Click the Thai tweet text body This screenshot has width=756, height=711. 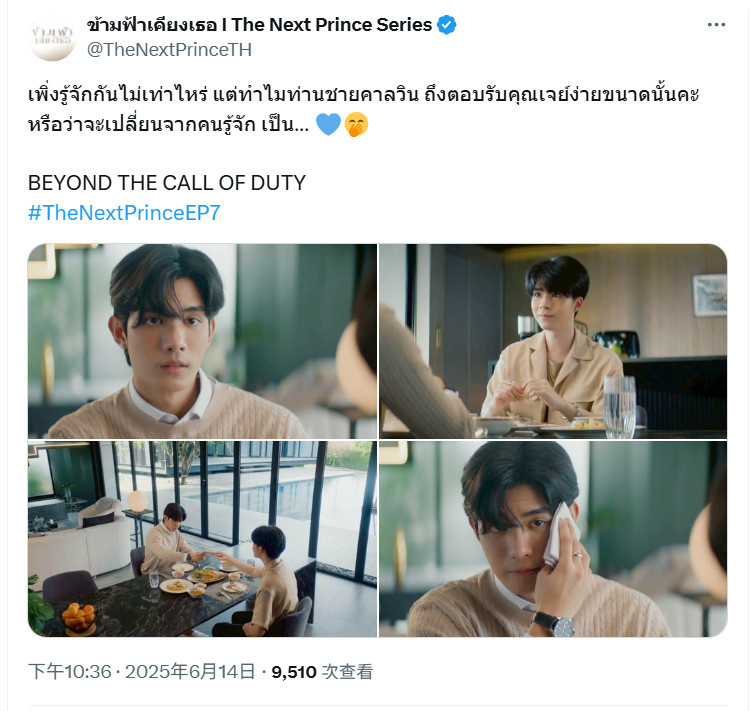pyautogui.click(x=364, y=109)
